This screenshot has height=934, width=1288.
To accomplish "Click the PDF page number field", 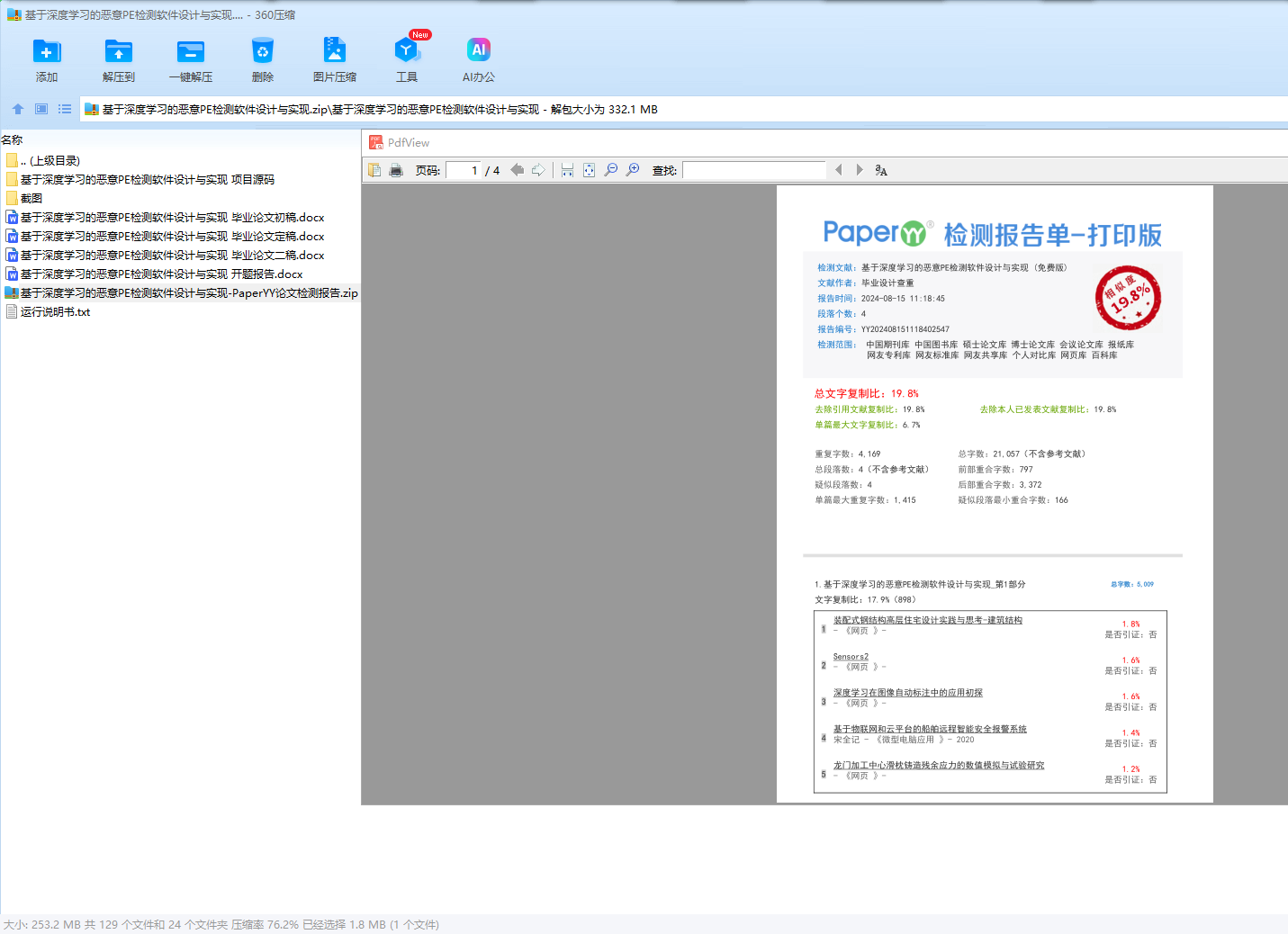I will coord(464,170).
